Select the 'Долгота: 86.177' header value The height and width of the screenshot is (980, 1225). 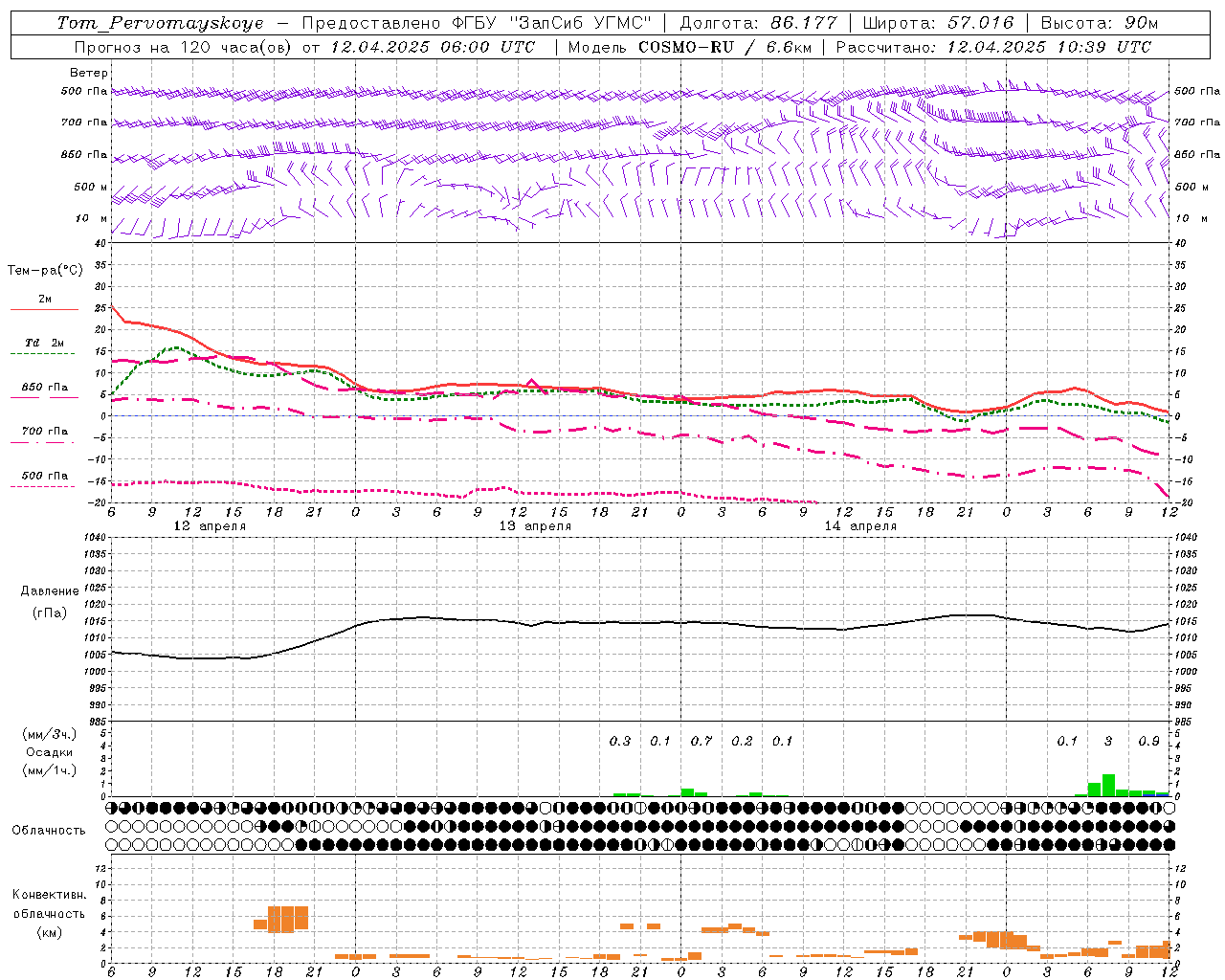tap(758, 23)
